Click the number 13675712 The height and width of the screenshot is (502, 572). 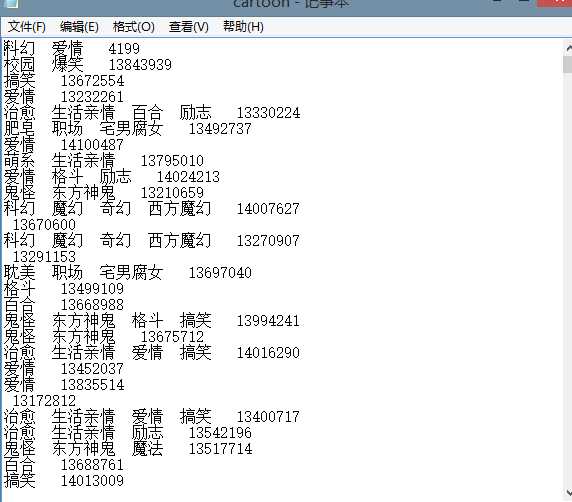pyautogui.click(x=172, y=337)
